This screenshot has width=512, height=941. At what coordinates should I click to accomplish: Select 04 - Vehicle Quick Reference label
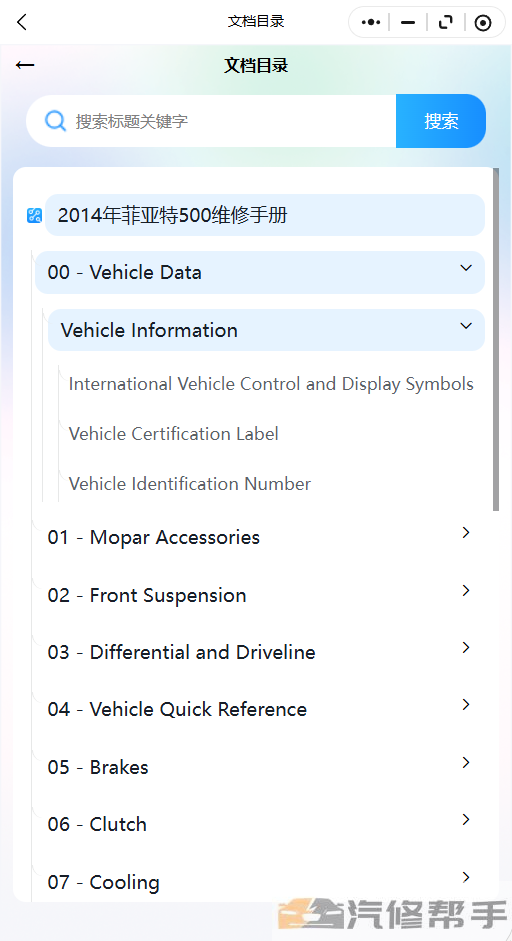tap(177, 709)
